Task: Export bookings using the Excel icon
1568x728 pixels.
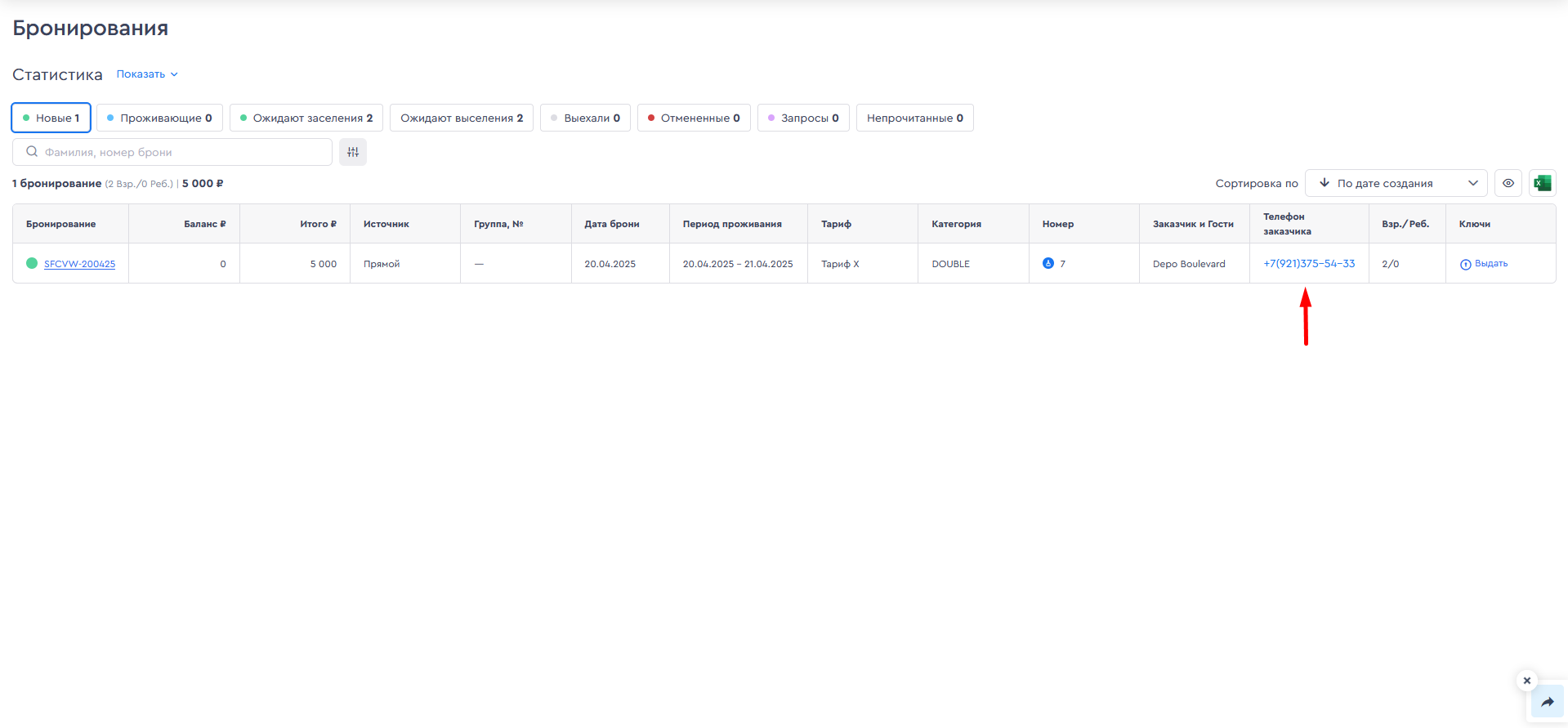Action: coord(1542,183)
